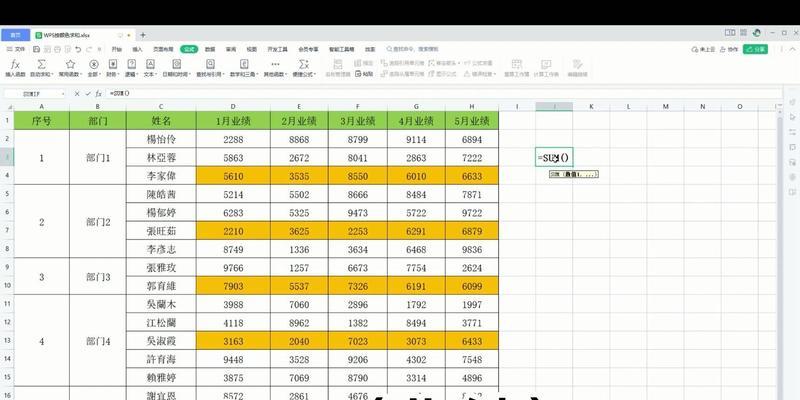Click cell with value 9766

(x=233, y=268)
